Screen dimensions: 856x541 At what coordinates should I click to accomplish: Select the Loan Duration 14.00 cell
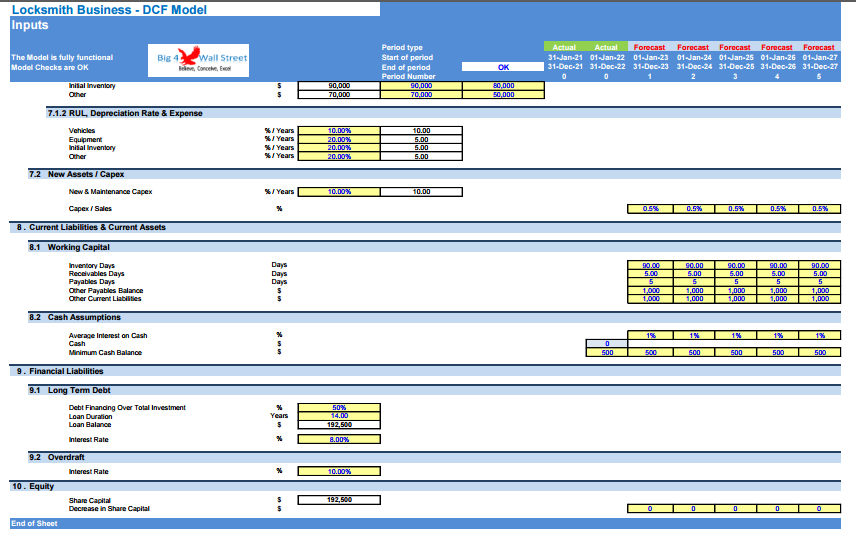click(339, 416)
